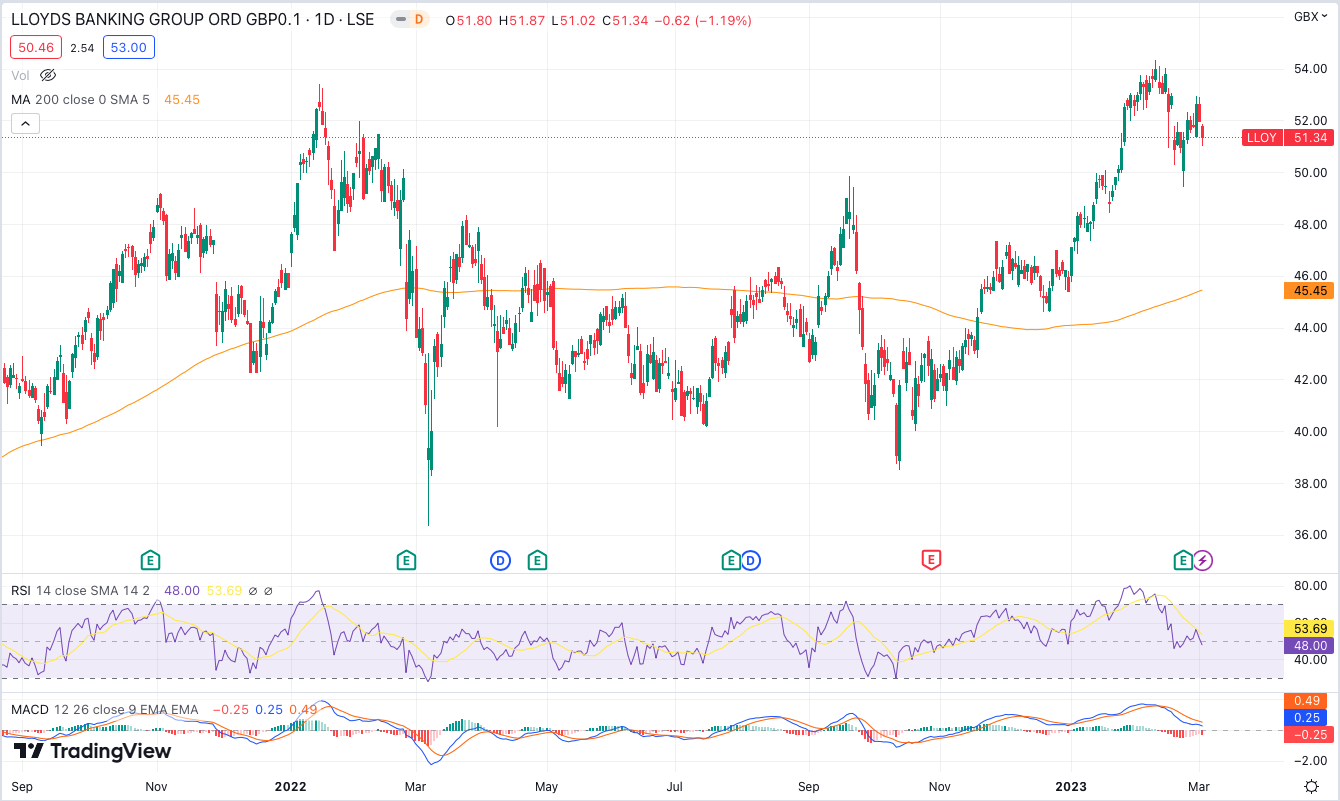Screen dimensions: 1340x801
Task: Click the orange 45.45 MA price label
Action: tap(1310, 291)
